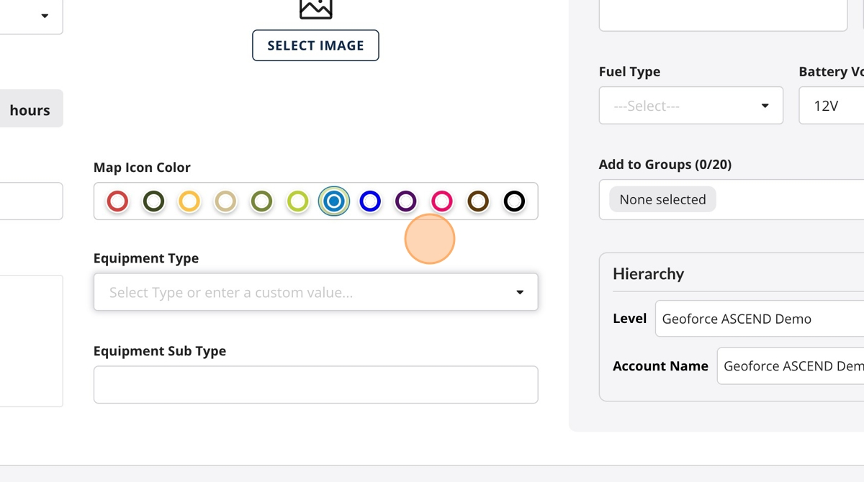Image resolution: width=864 pixels, height=482 pixels.
Task: Focus the Equipment Sub Type field
Action: click(x=316, y=384)
